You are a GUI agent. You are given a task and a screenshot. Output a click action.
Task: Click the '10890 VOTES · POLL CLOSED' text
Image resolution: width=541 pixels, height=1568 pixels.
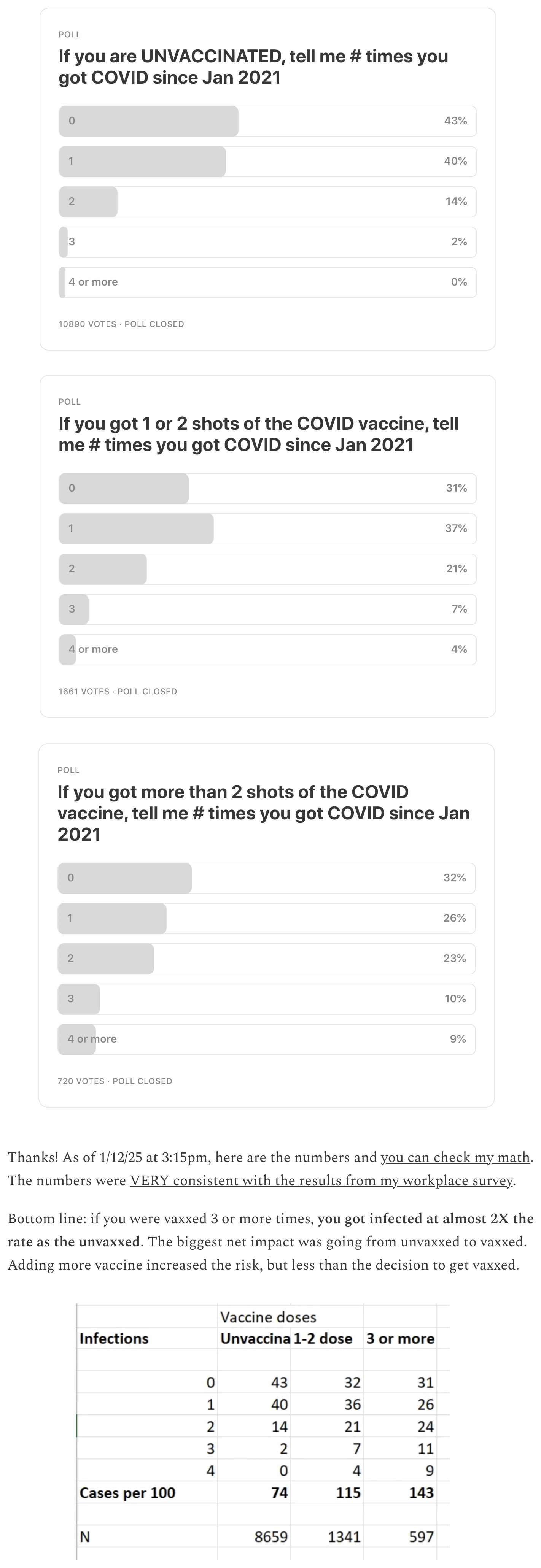(x=121, y=324)
